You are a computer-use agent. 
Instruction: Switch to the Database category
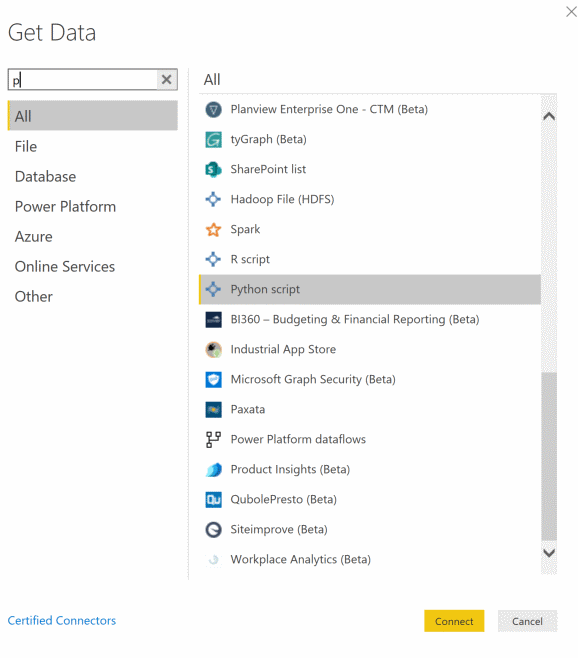point(45,177)
